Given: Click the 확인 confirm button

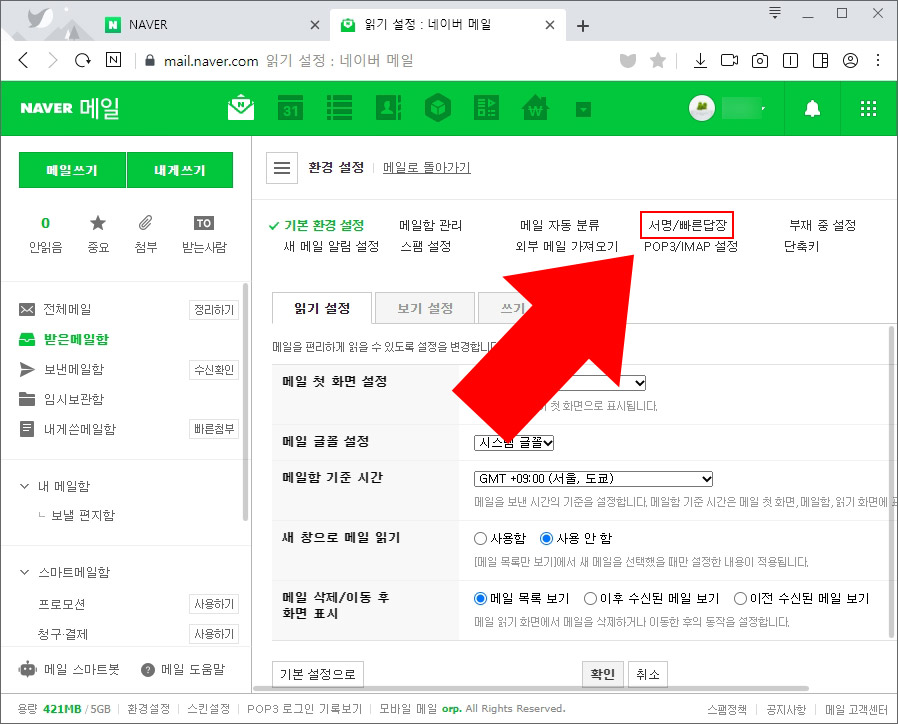Looking at the screenshot, I should [602, 674].
